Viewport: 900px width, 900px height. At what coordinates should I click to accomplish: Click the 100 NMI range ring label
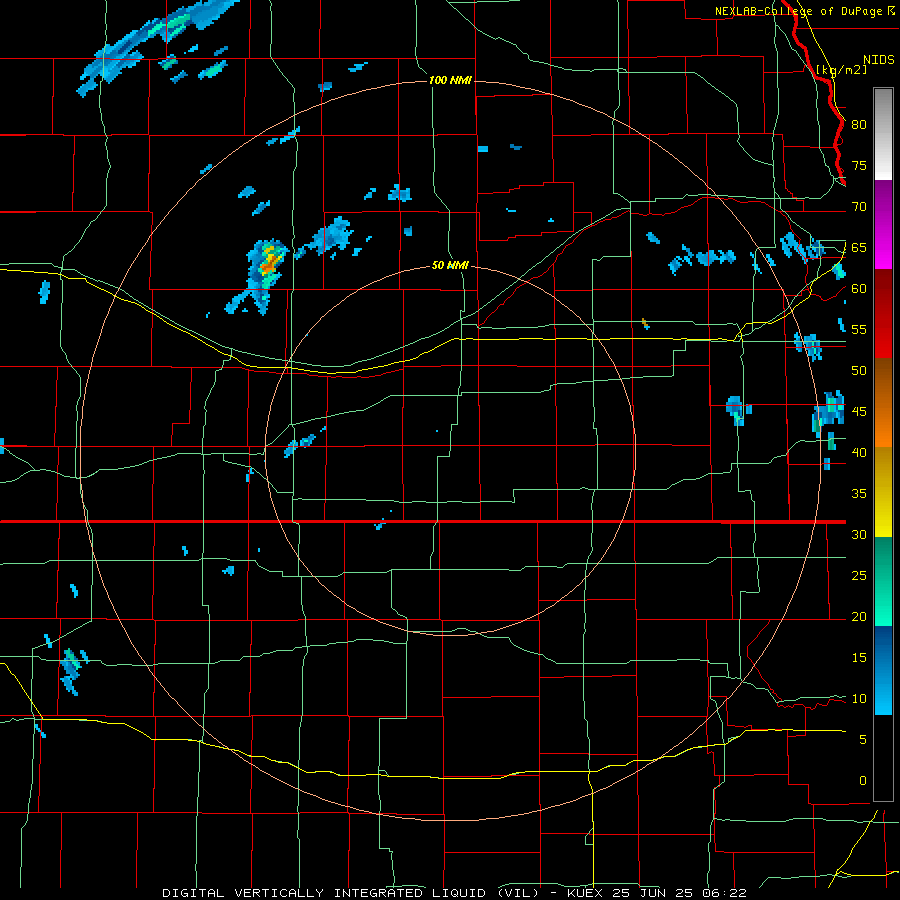point(450,80)
